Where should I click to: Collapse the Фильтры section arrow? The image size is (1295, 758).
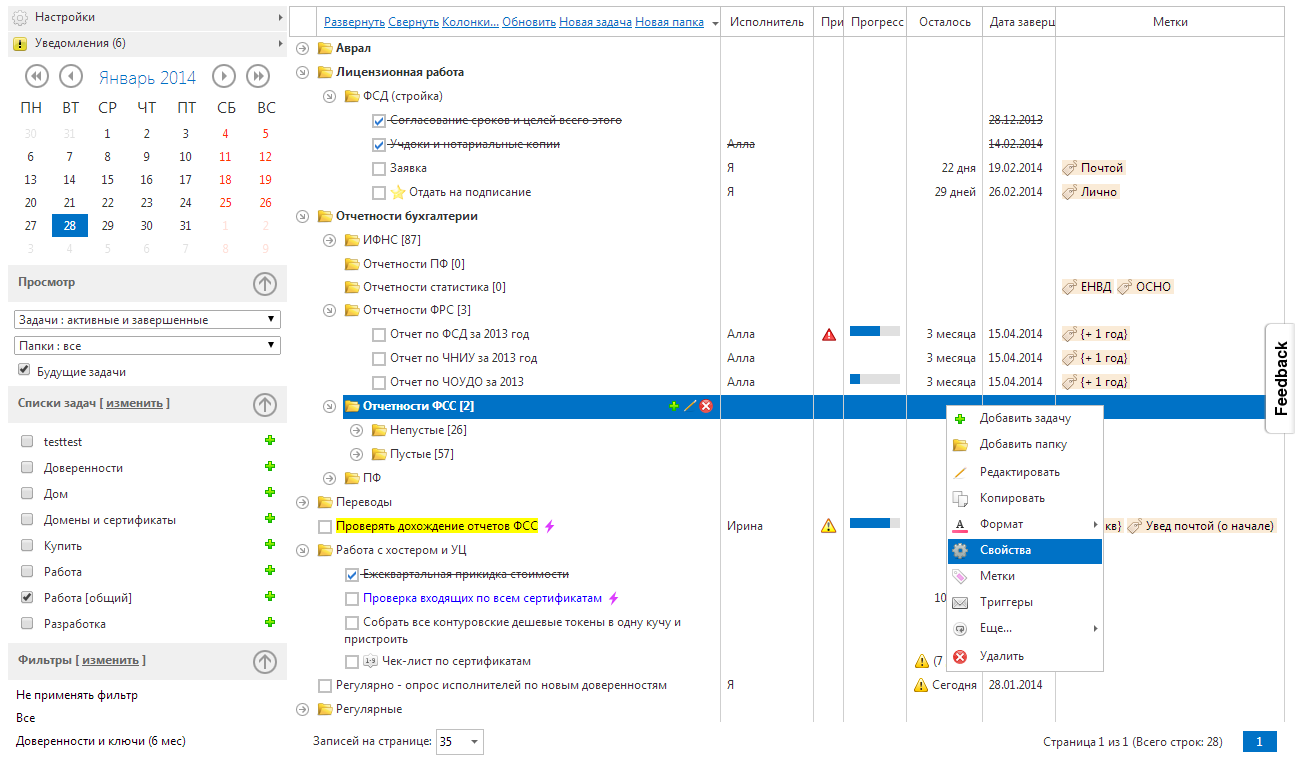tap(264, 661)
